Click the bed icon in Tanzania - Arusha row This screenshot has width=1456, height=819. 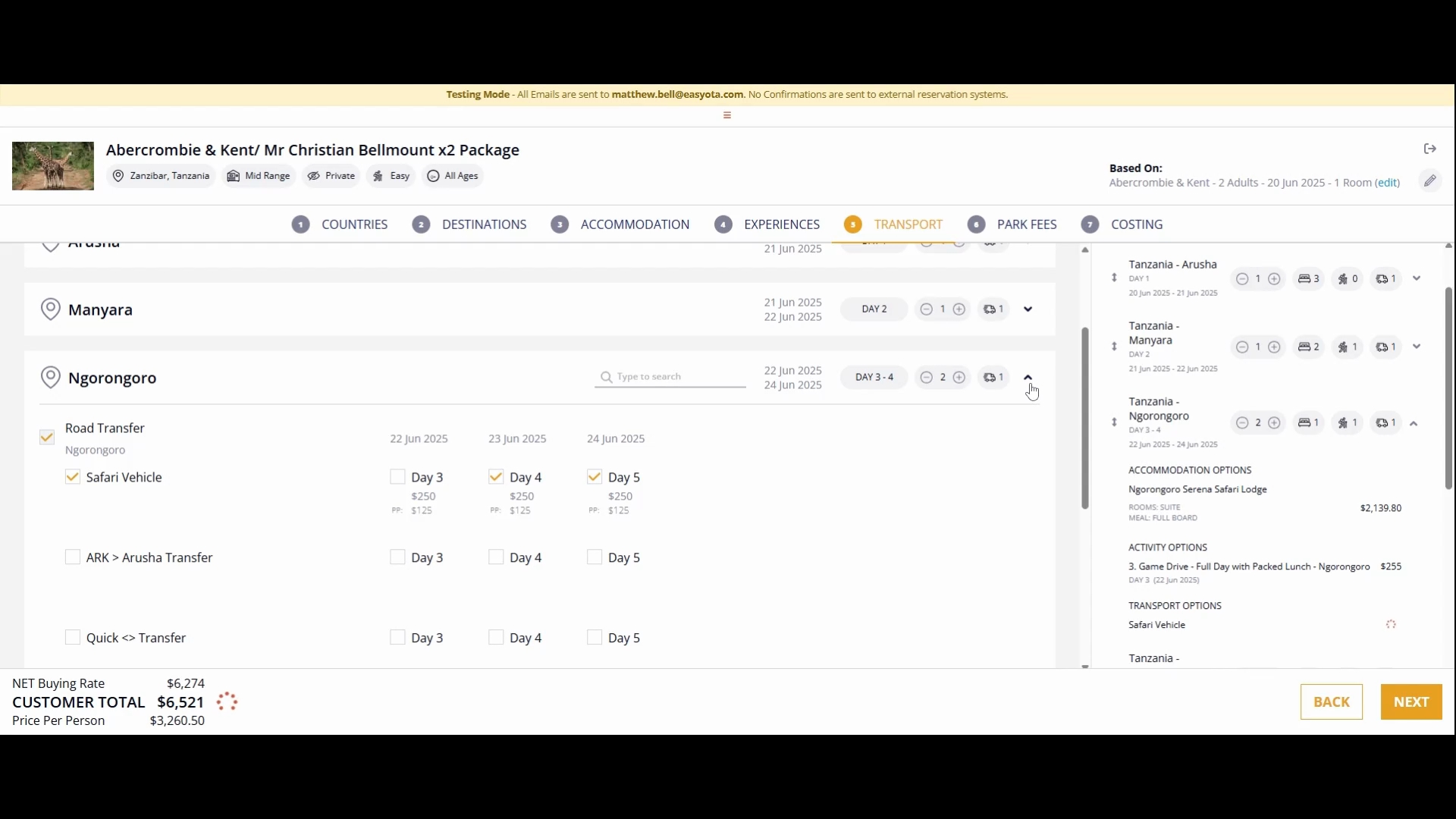click(x=1304, y=279)
